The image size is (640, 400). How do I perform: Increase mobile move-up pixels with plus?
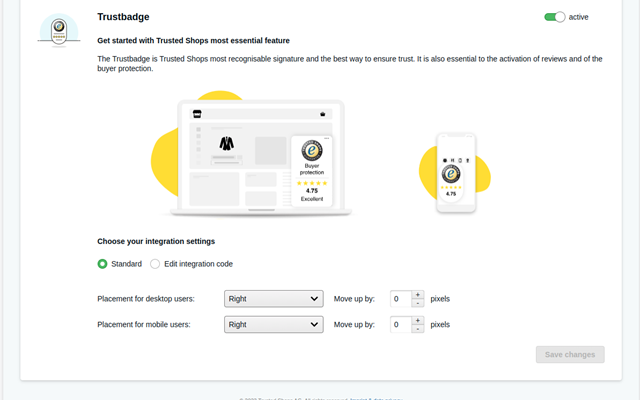click(418, 320)
